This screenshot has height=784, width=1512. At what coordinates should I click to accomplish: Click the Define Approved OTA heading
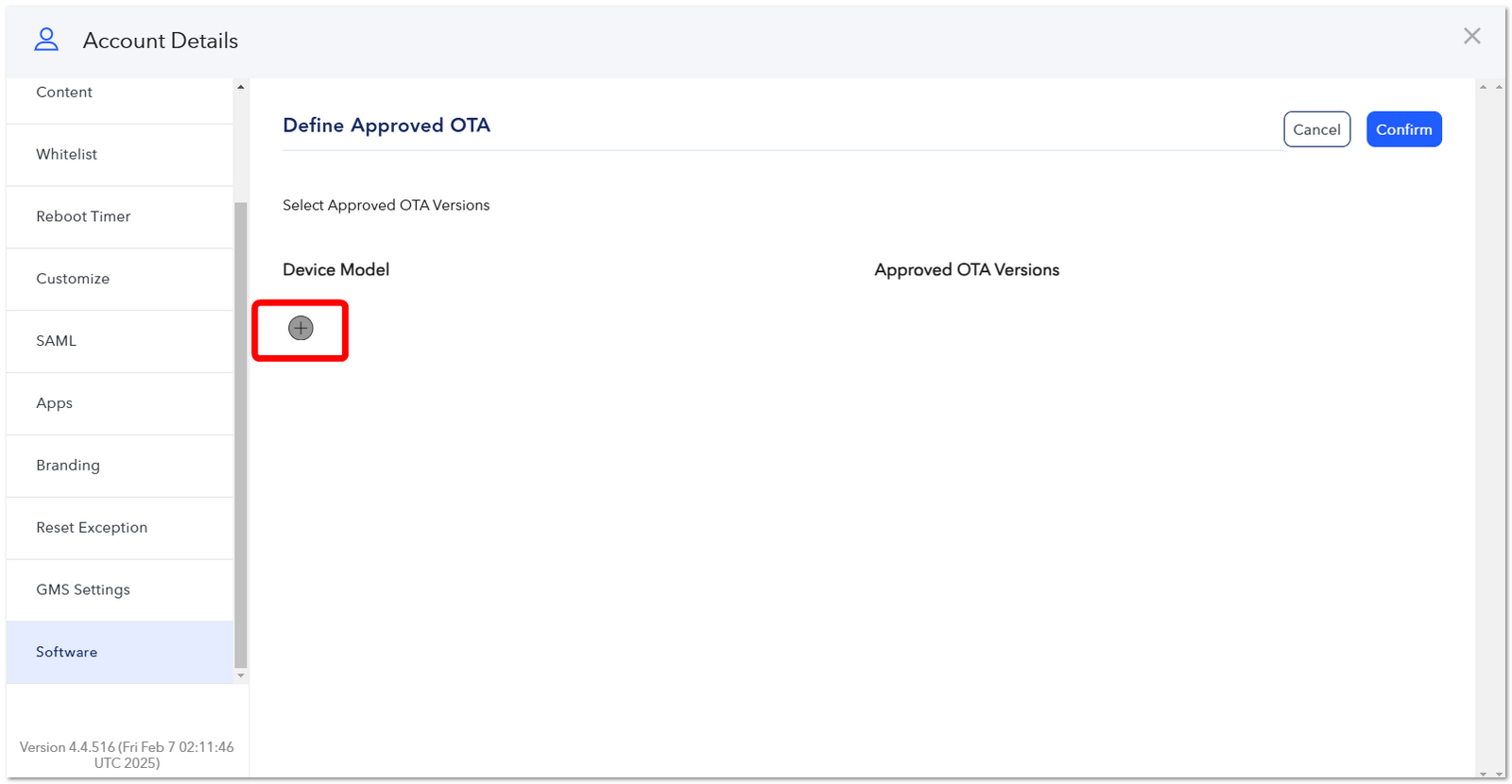pos(387,126)
